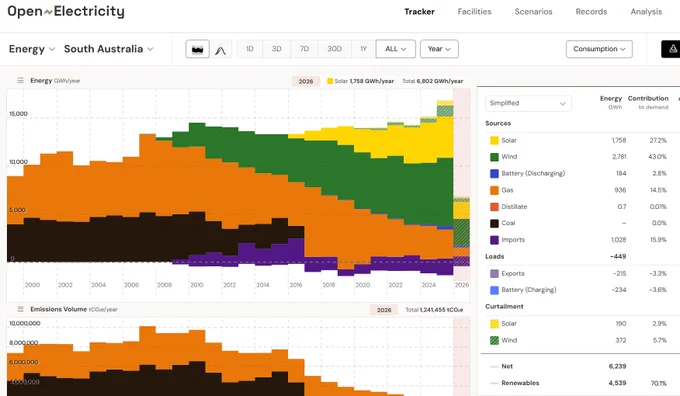
Task: Click the Net value 6,239
Action: [618, 367]
